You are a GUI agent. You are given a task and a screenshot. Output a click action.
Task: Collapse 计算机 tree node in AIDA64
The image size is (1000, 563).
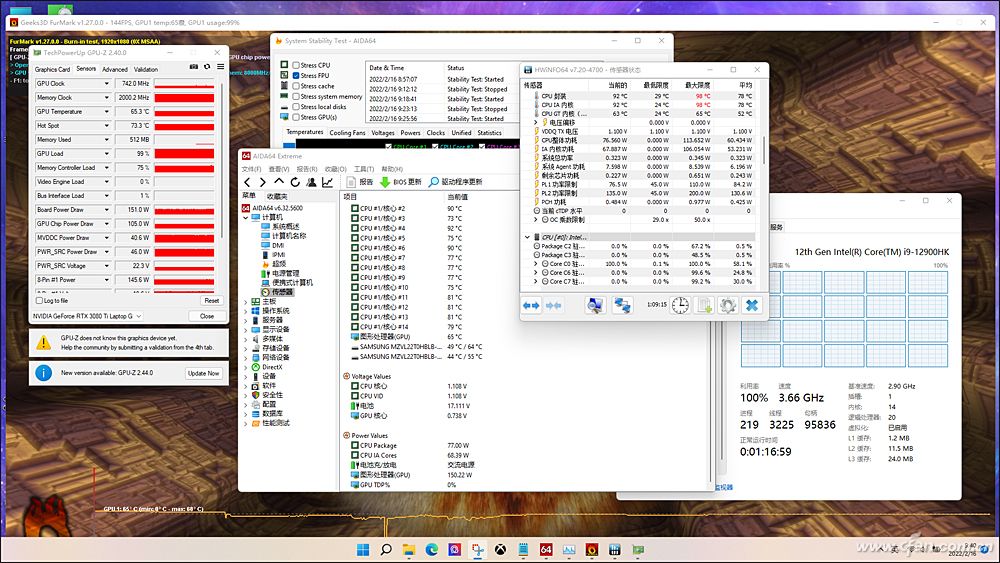tap(246, 217)
